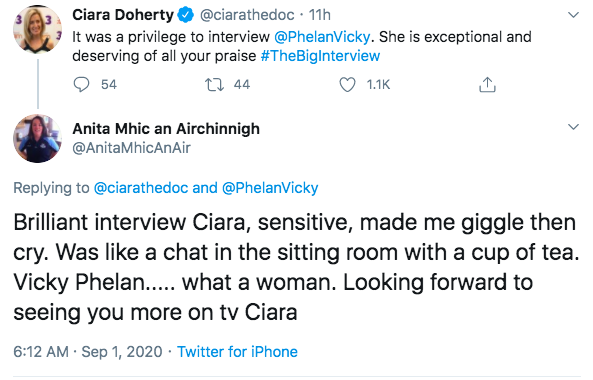Click the @AnitaMhicAnAir handle

(131, 148)
